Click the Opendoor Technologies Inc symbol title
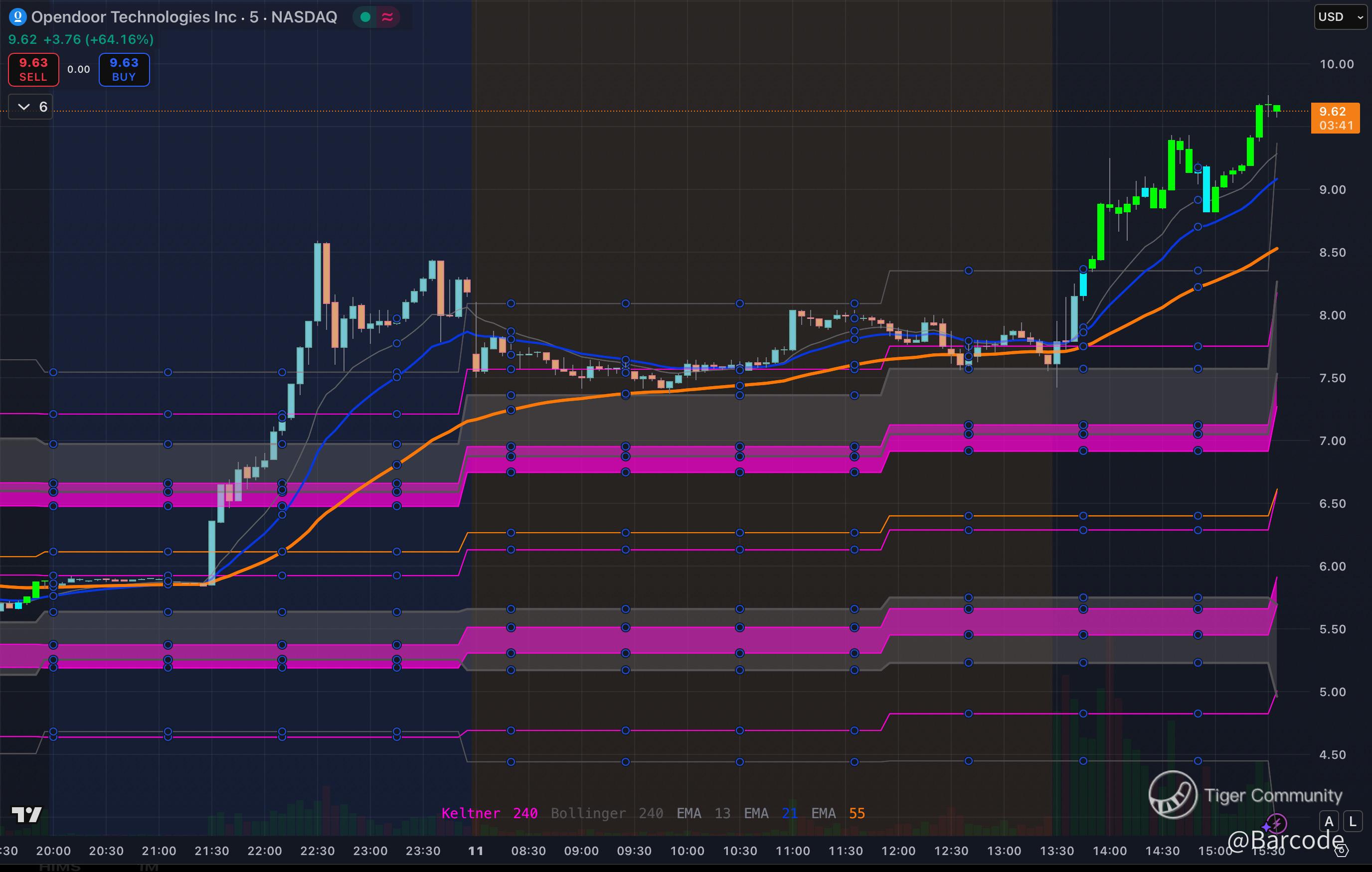Image resolution: width=1372 pixels, height=872 pixels. (133, 17)
